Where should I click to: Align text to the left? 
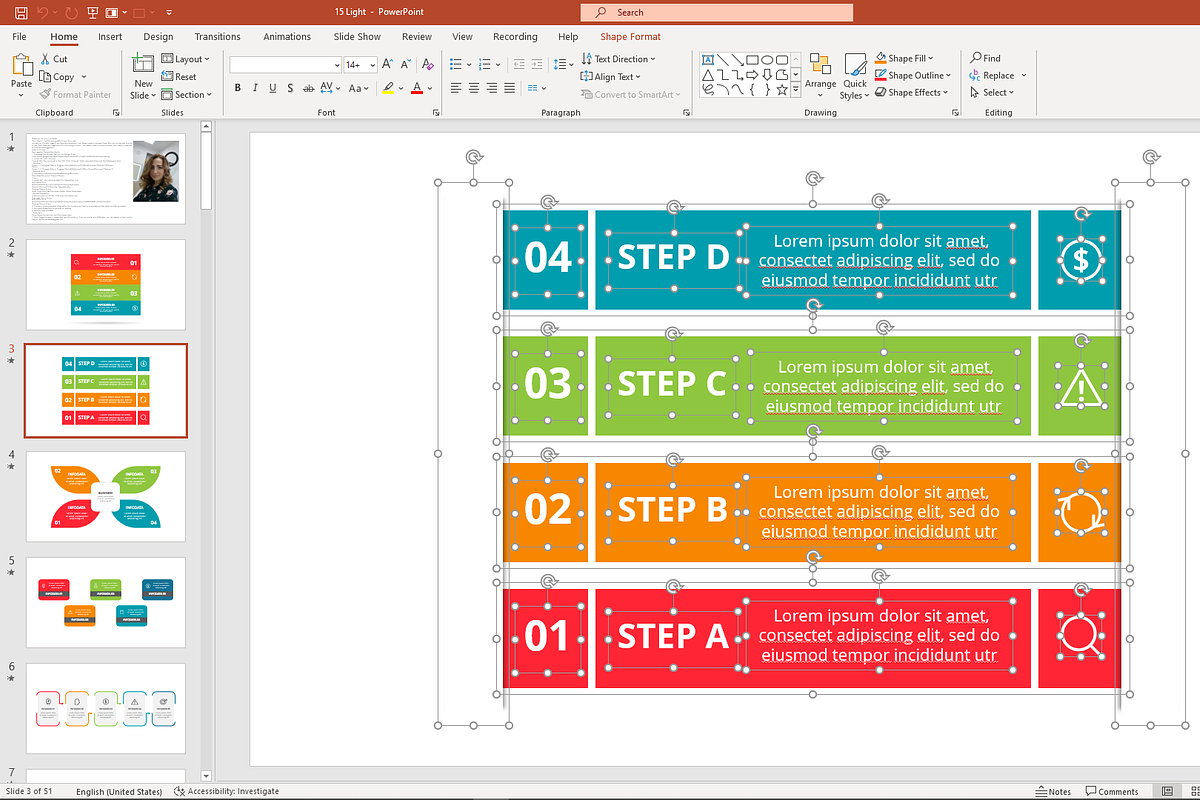click(x=455, y=88)
